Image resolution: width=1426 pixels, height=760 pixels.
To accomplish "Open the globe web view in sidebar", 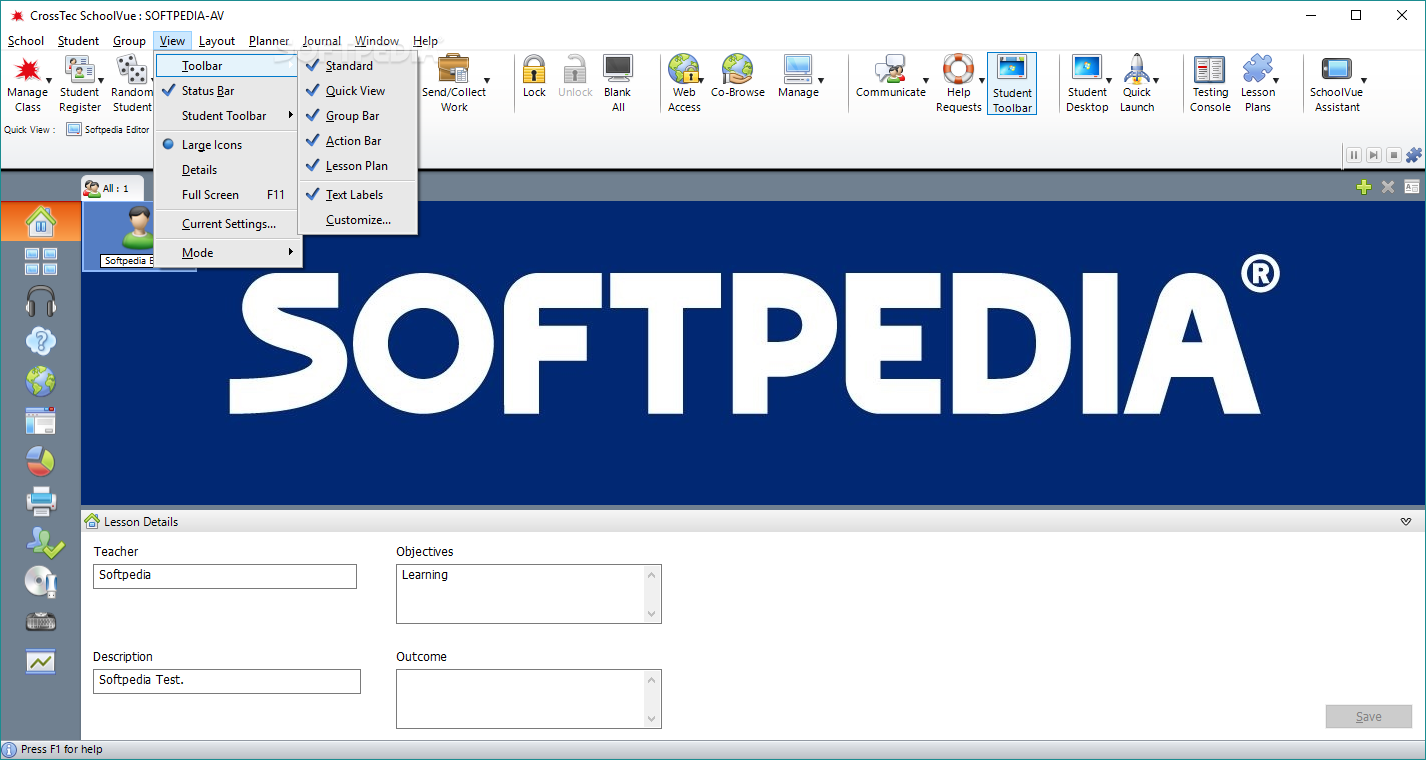I will [x=41, y=381].
